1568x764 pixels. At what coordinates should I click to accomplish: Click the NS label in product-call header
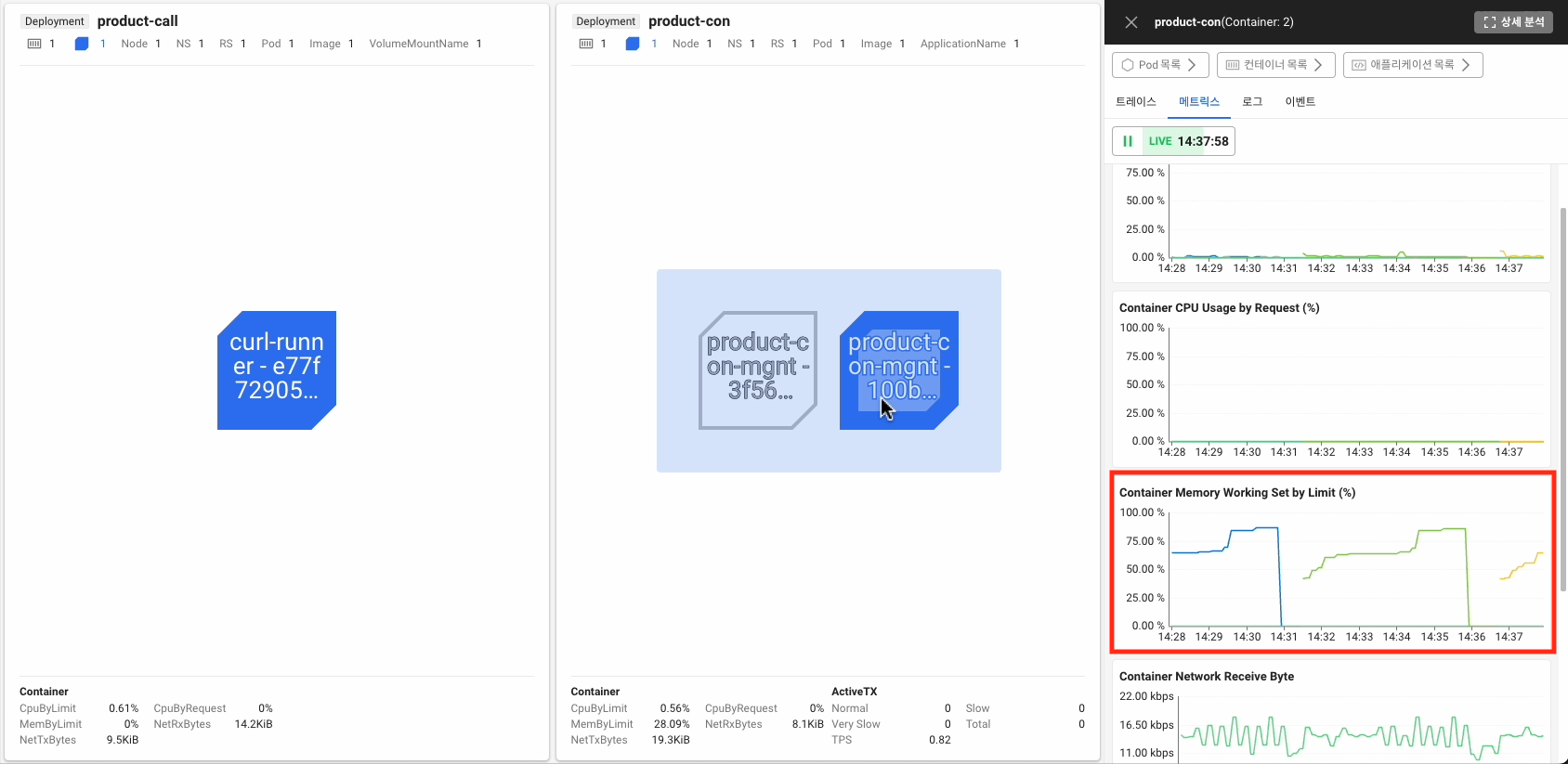coord(184,44)
